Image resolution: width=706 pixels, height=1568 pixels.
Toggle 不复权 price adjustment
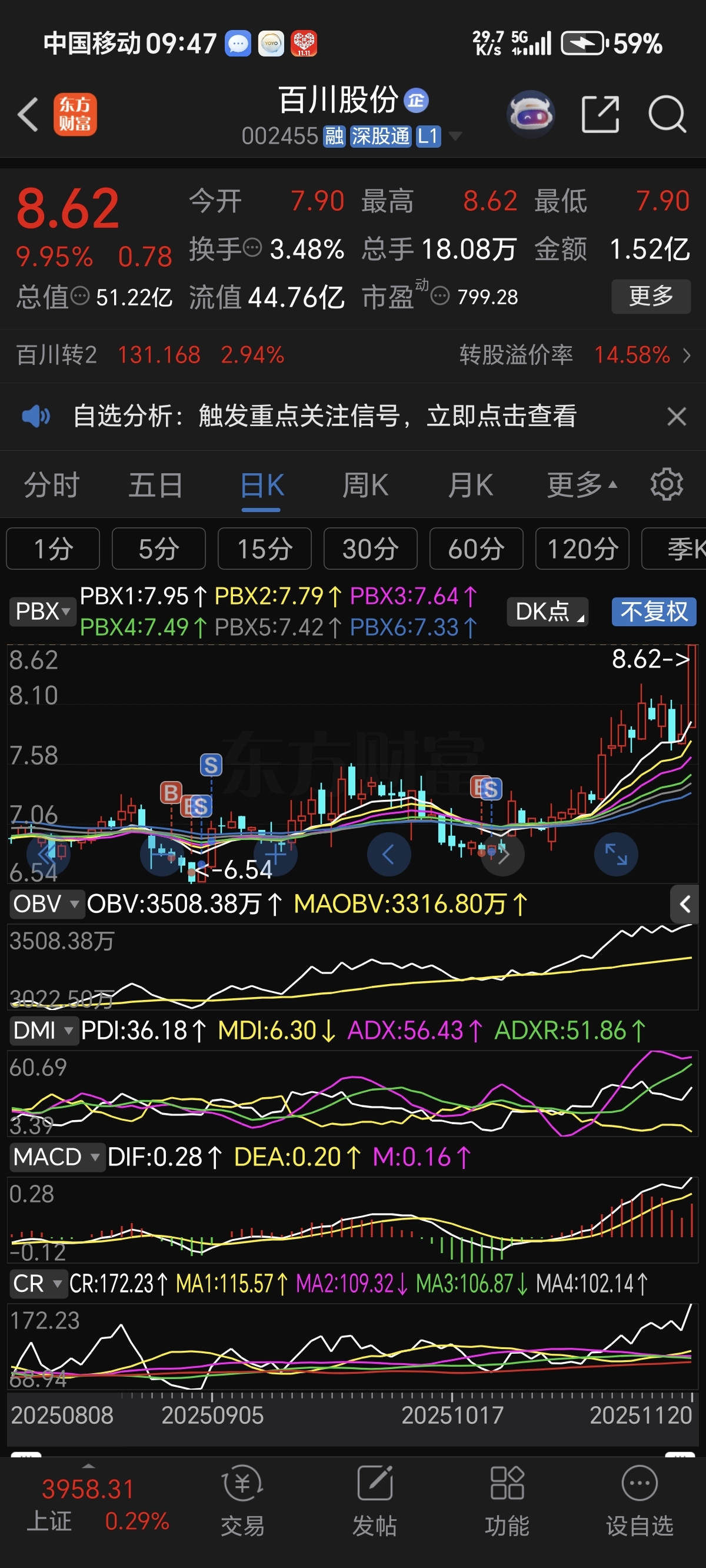pyautogui.click(x=654, y=611)
